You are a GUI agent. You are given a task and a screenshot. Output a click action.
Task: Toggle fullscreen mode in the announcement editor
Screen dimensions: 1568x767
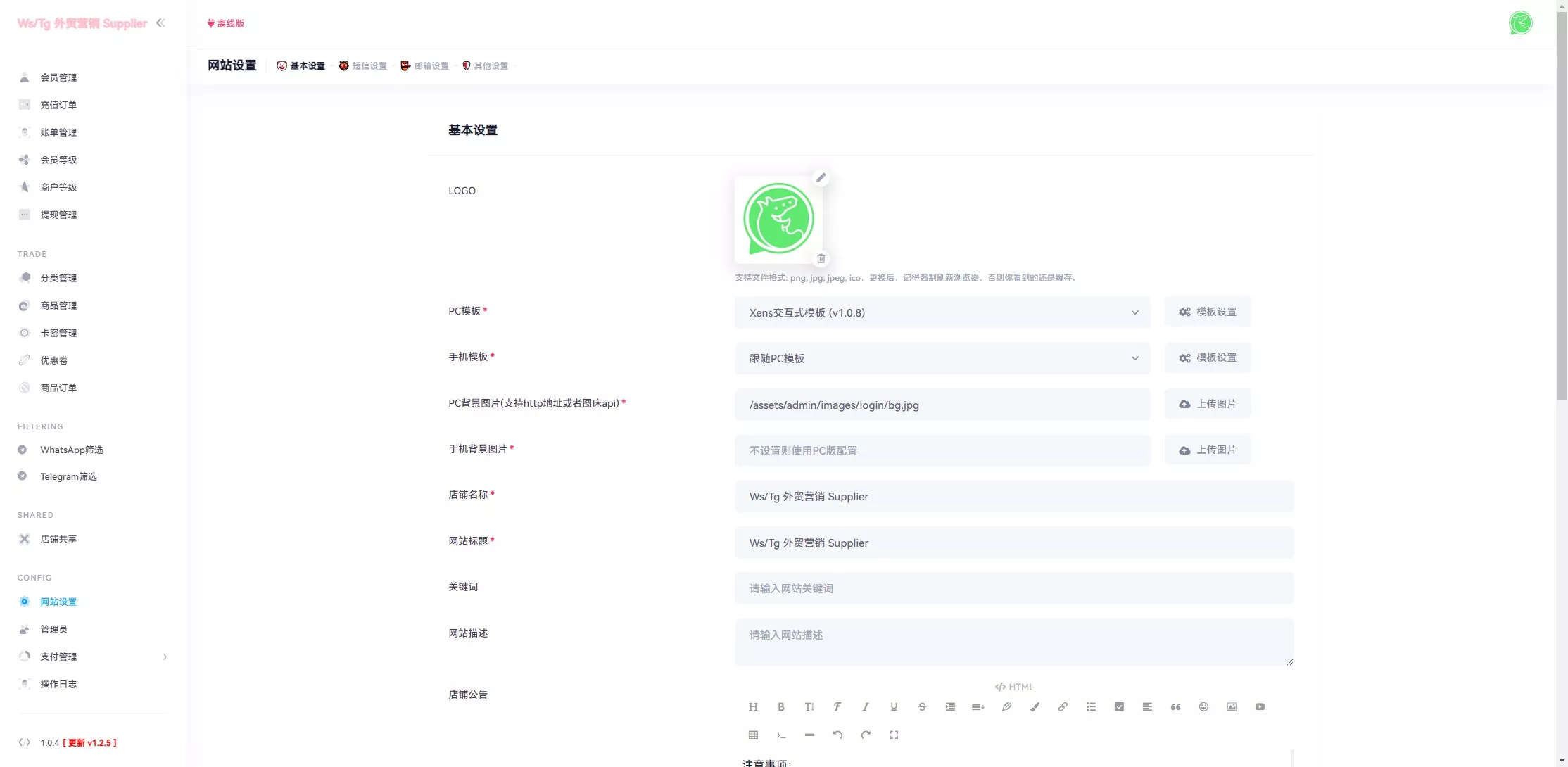tap(894, 735)
